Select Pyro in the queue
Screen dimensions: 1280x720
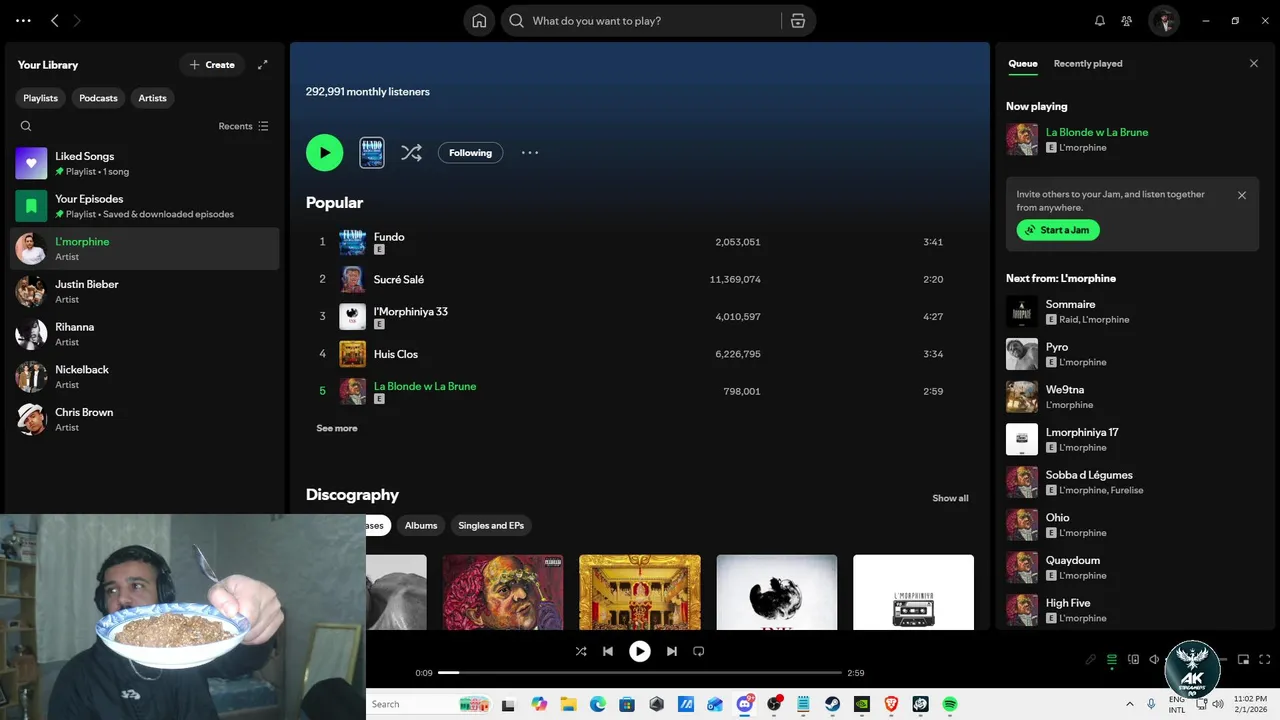pyautogui.click(x=1132, y=354)
